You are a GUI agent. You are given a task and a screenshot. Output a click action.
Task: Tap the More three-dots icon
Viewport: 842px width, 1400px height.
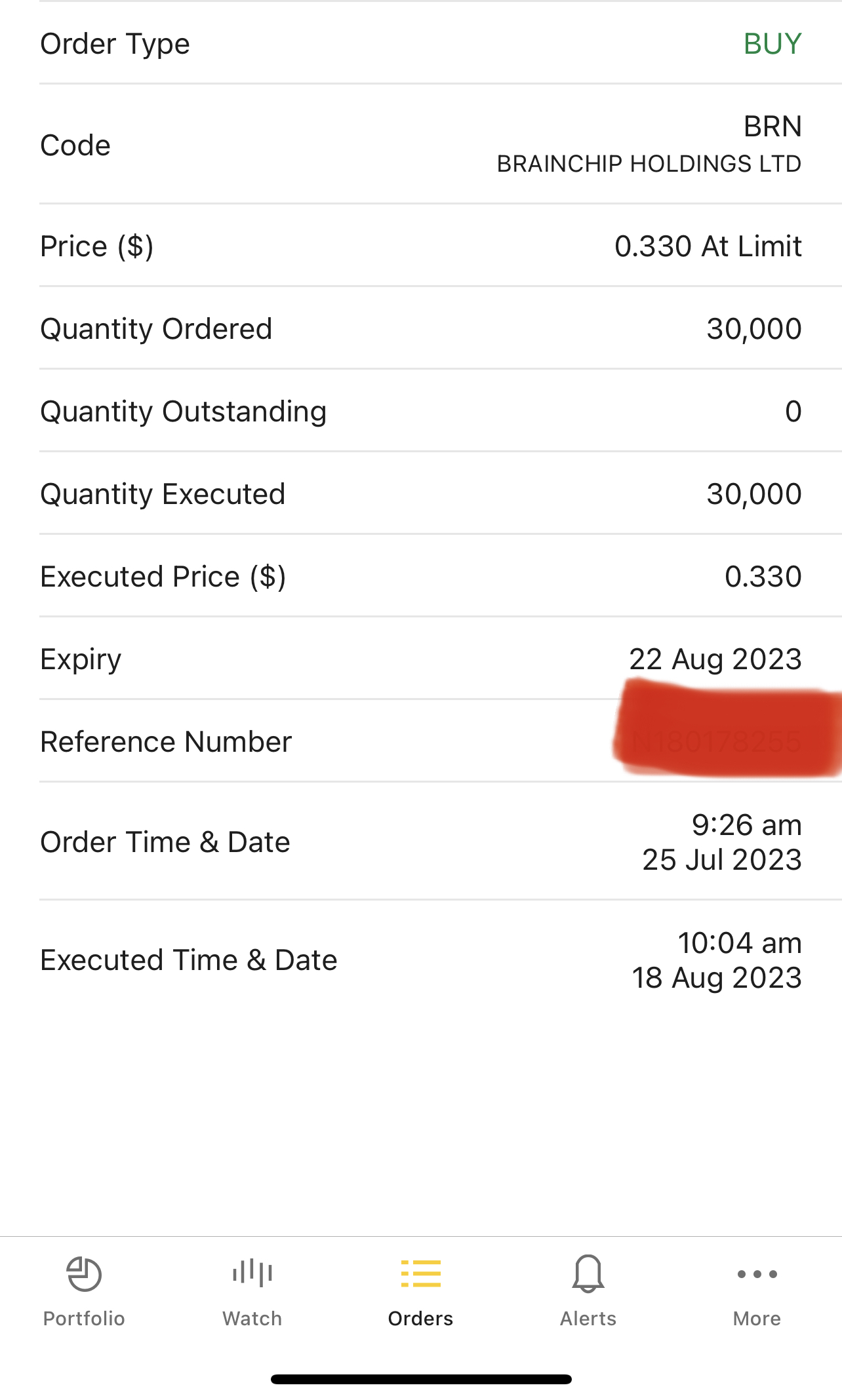tap(757, 1274)
